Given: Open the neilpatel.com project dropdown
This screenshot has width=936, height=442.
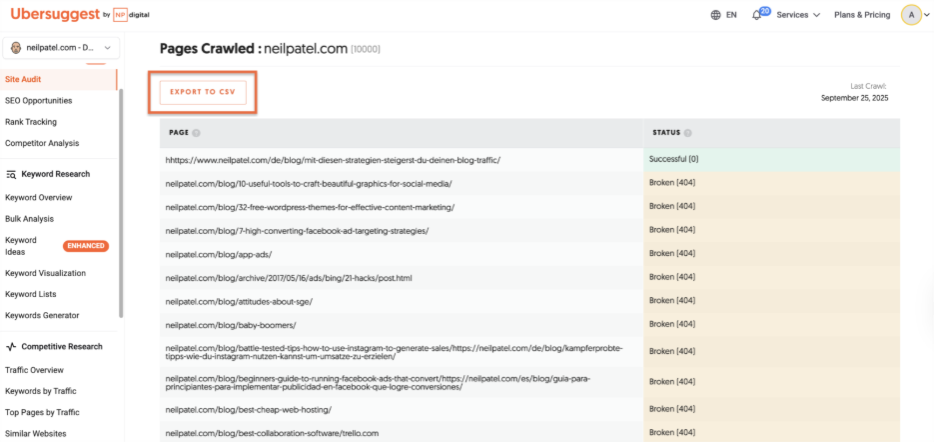Looking at the screenshot, I should [x=61, y=48].
